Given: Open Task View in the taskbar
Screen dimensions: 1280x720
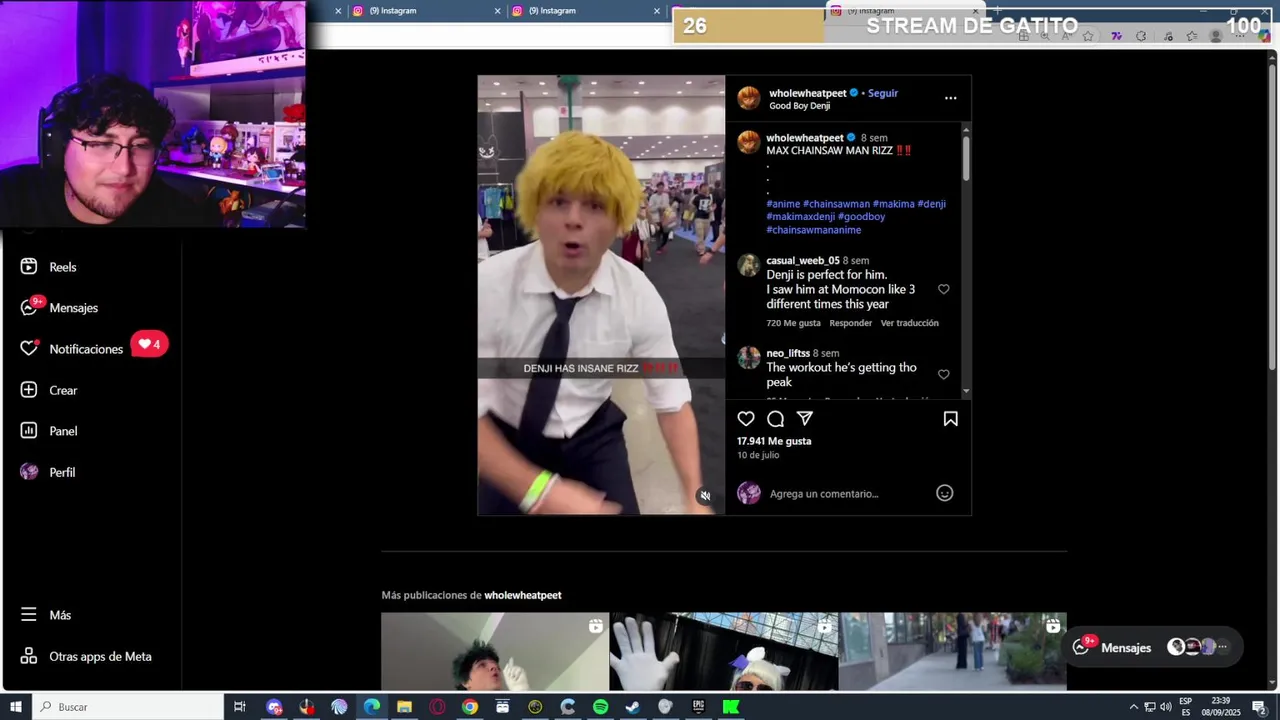Looking at the screenshot, I should (x=239, y=707).
